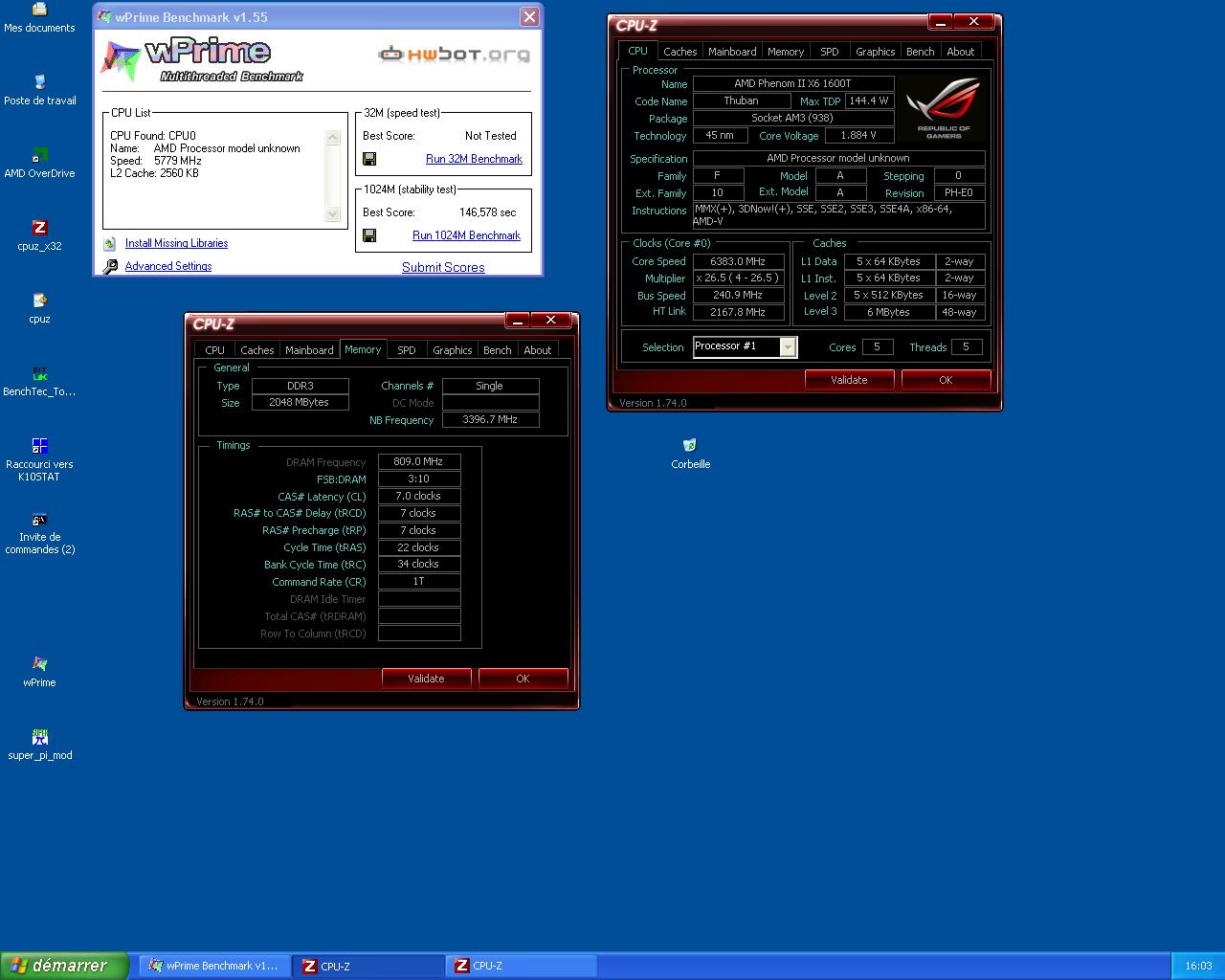Viewport: 1225px width, 980px height.
Task: Minimize the CPU-Z CPU window
Action: (940, 21)
